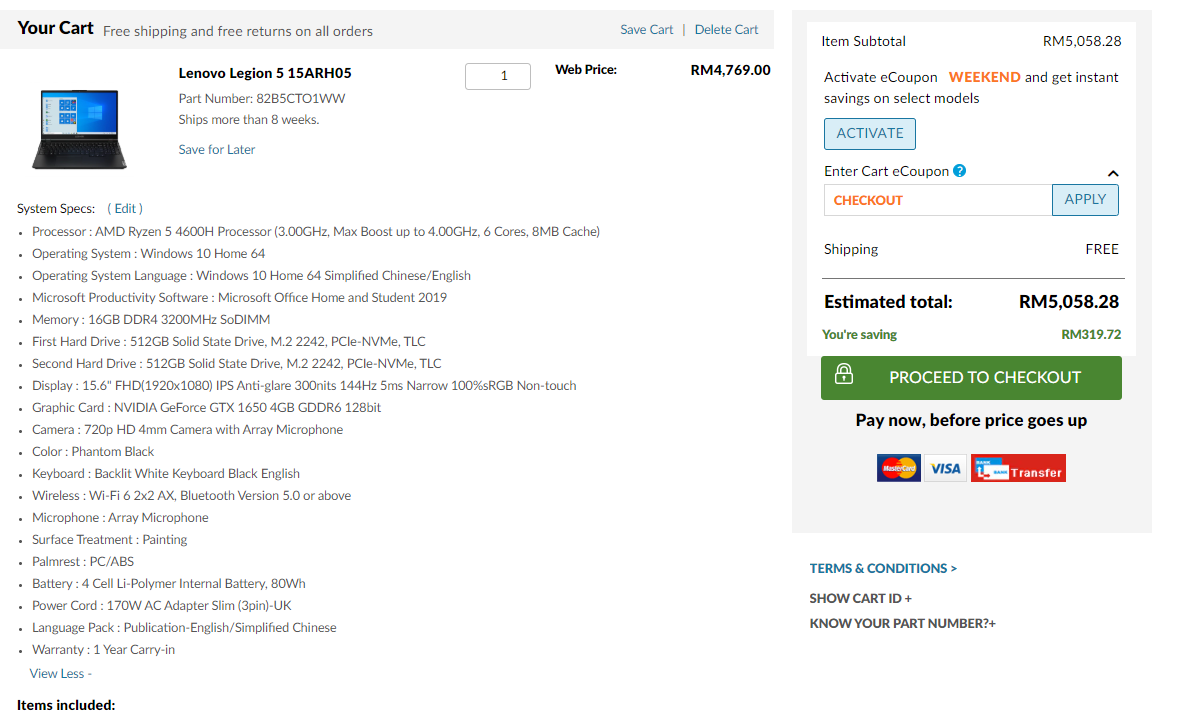Screen dimensions: 1183x712
Task: Click the Lenovo Legion laptop thumbnail
Action: coord(79,128)
